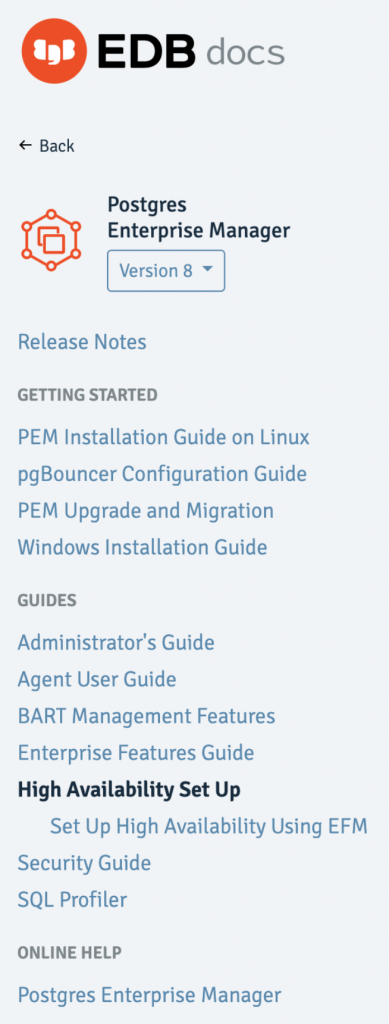The image size is (389, 1024).
Task: Select Agent User Guide
Action: pyautogui.click(x=97, y=680)
